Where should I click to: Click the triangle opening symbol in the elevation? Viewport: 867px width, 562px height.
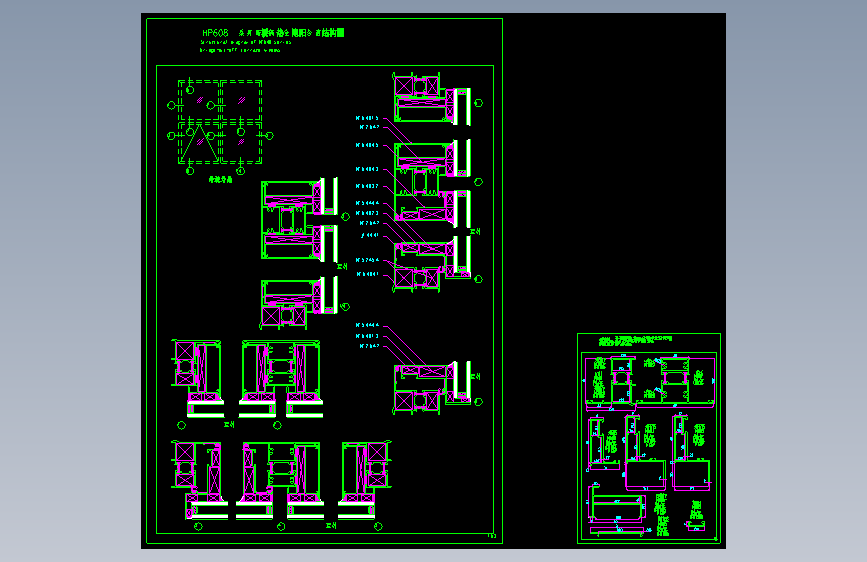[x=200, y=143]
